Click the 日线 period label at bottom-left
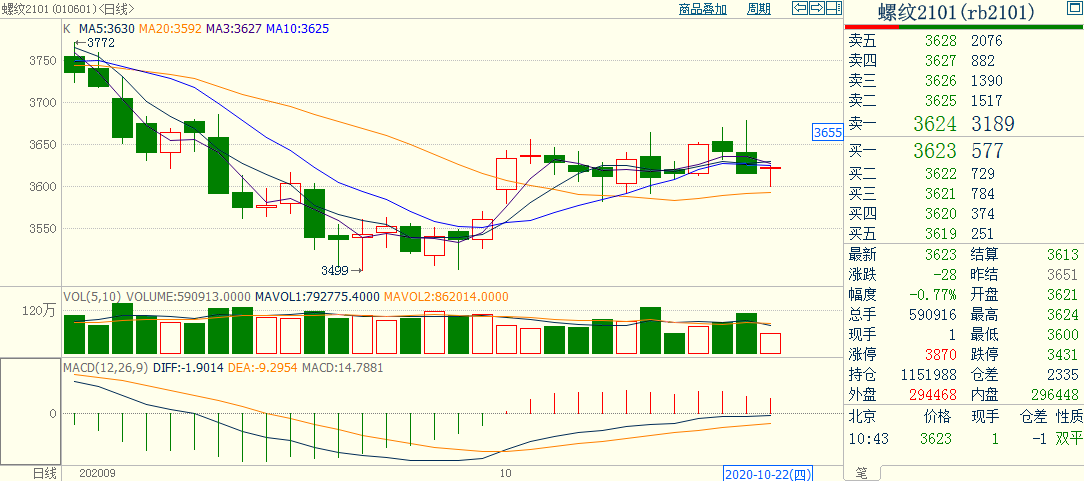The height and width of the screenshot is (481, 1084). click(x=45, y=472)
